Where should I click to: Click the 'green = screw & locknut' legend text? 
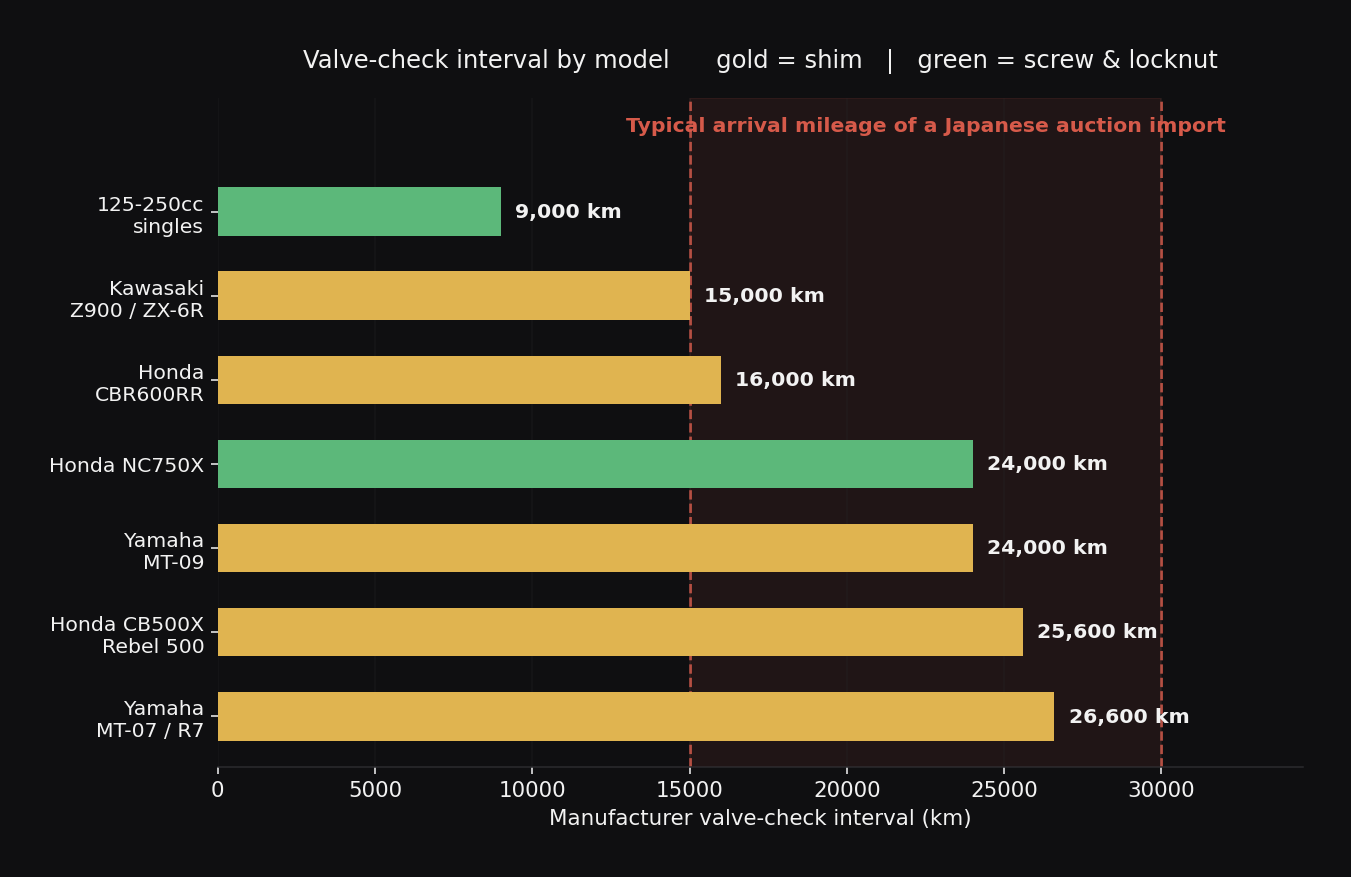[1067, 61]
